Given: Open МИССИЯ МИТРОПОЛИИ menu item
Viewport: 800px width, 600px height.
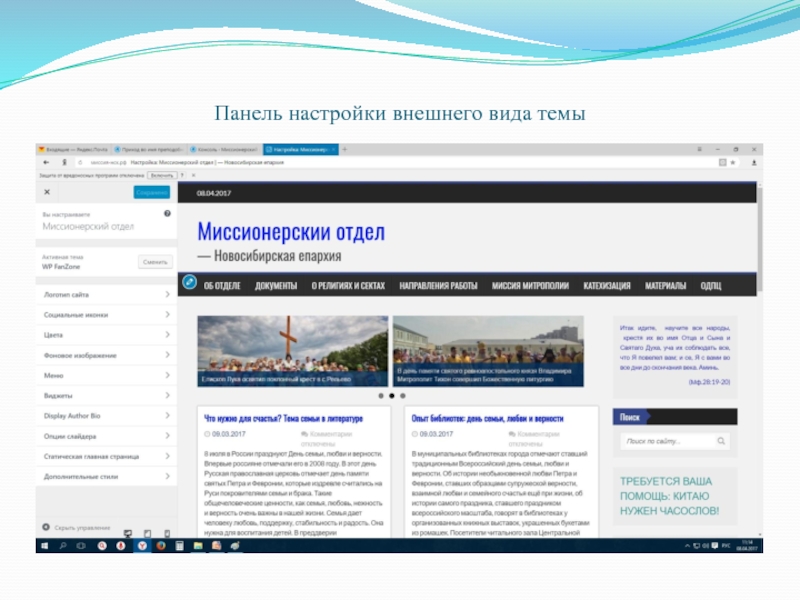Looking at the screenshot, I should tap(530, 286).
